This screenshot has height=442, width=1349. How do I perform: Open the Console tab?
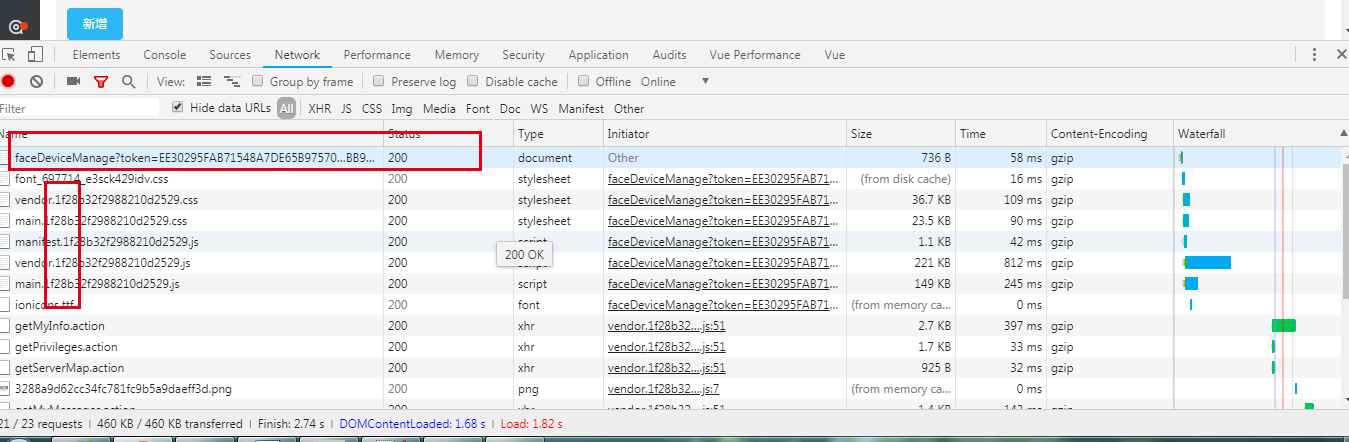click(x=165, y=55)
